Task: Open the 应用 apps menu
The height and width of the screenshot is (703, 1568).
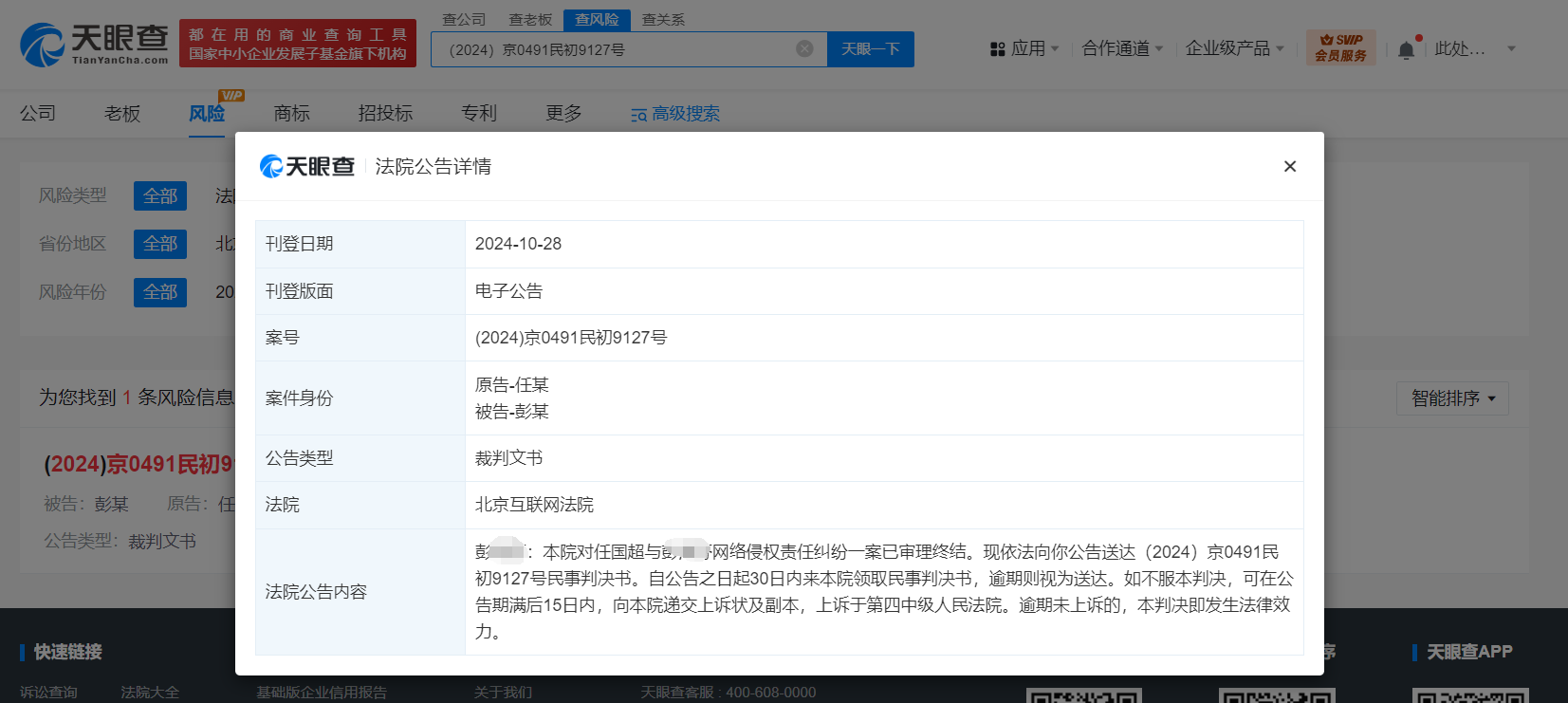Action: coord(1024,48)
